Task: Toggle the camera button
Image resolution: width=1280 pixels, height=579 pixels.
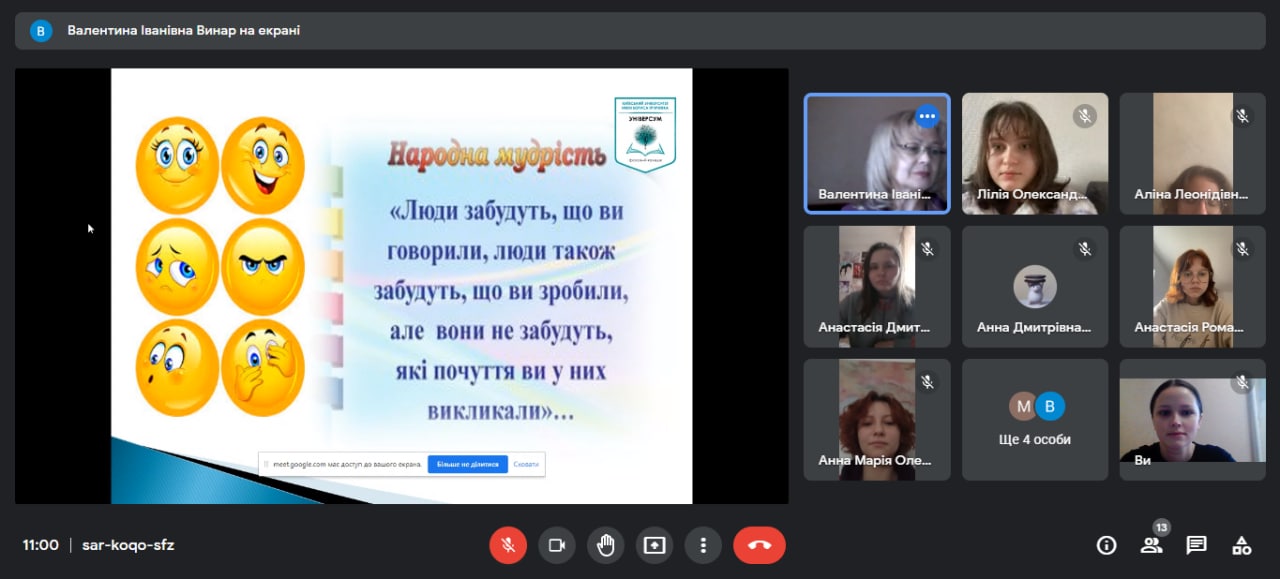Action: 557,545
